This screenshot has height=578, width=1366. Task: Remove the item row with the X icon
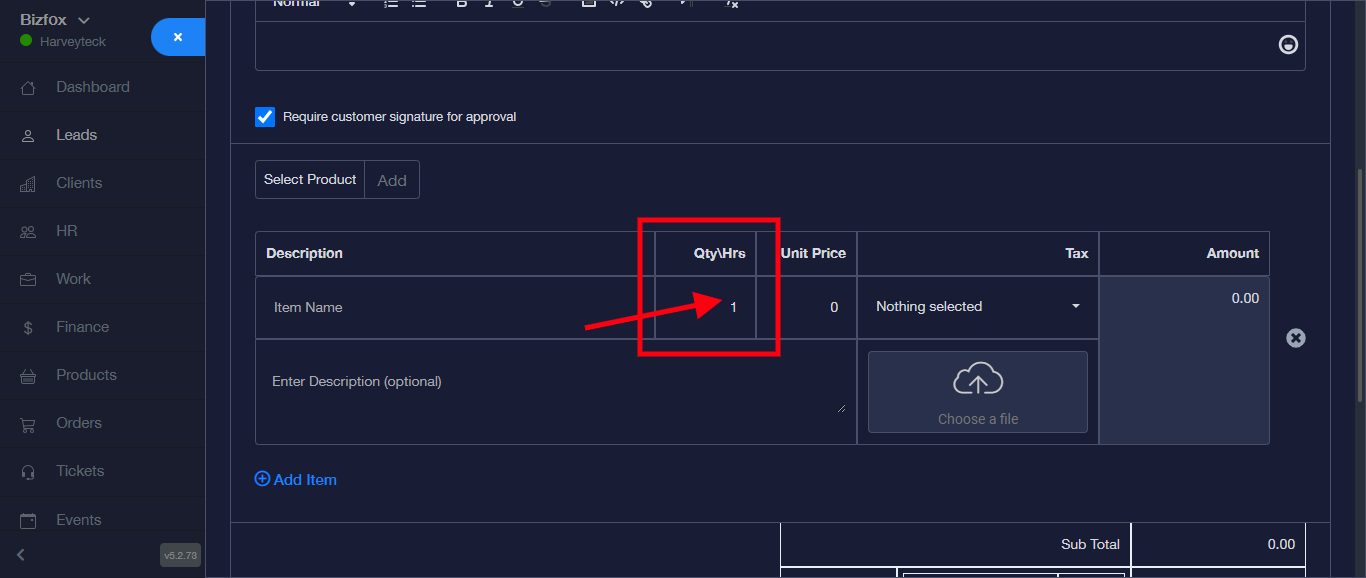(1295, 338)
